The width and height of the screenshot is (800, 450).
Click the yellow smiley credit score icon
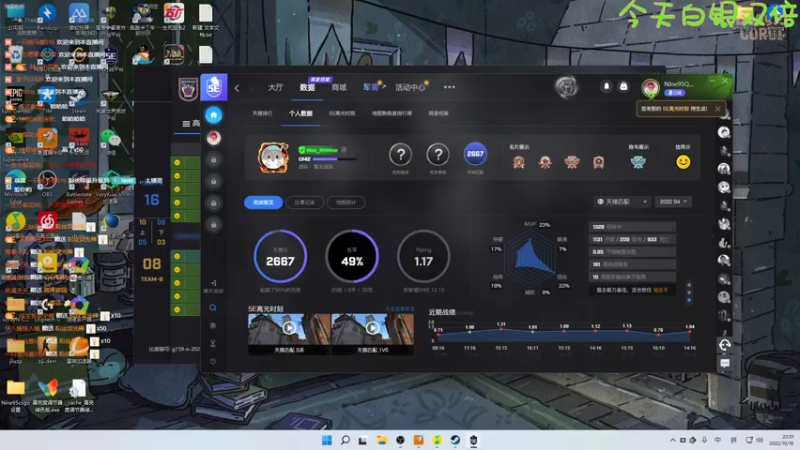coord(683,162)
